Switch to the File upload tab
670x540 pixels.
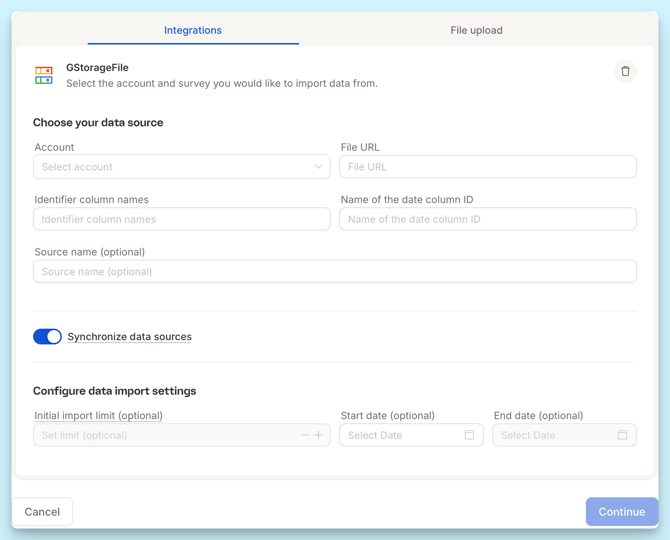(x=476, y=30)
